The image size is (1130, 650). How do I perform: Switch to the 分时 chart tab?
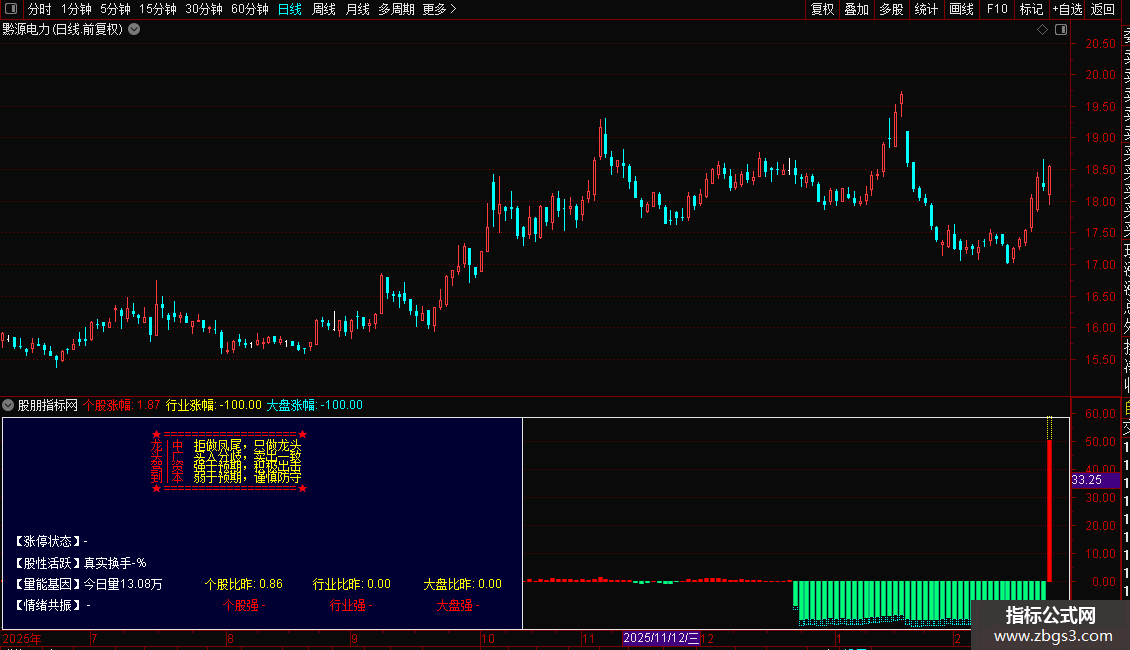point(40,9)
